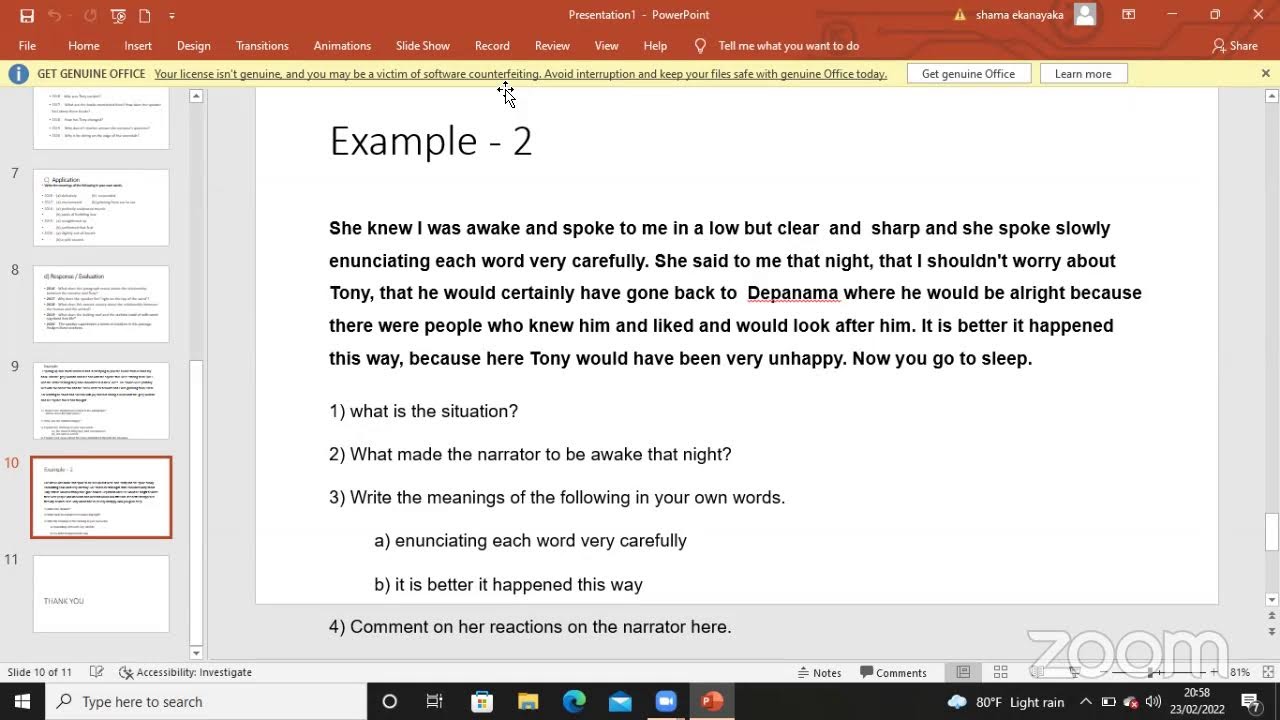Click the Previous Slide double-arrow button
This screenshot has height=720, width=1280.
1272,617
